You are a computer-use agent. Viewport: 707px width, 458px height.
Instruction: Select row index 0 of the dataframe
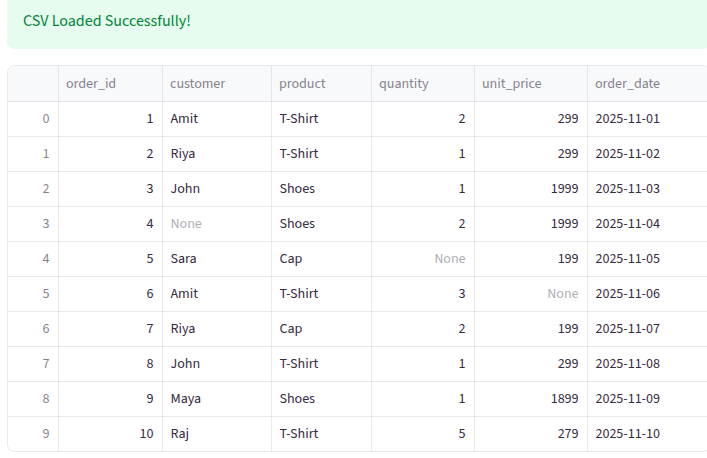tap(45, 119)
